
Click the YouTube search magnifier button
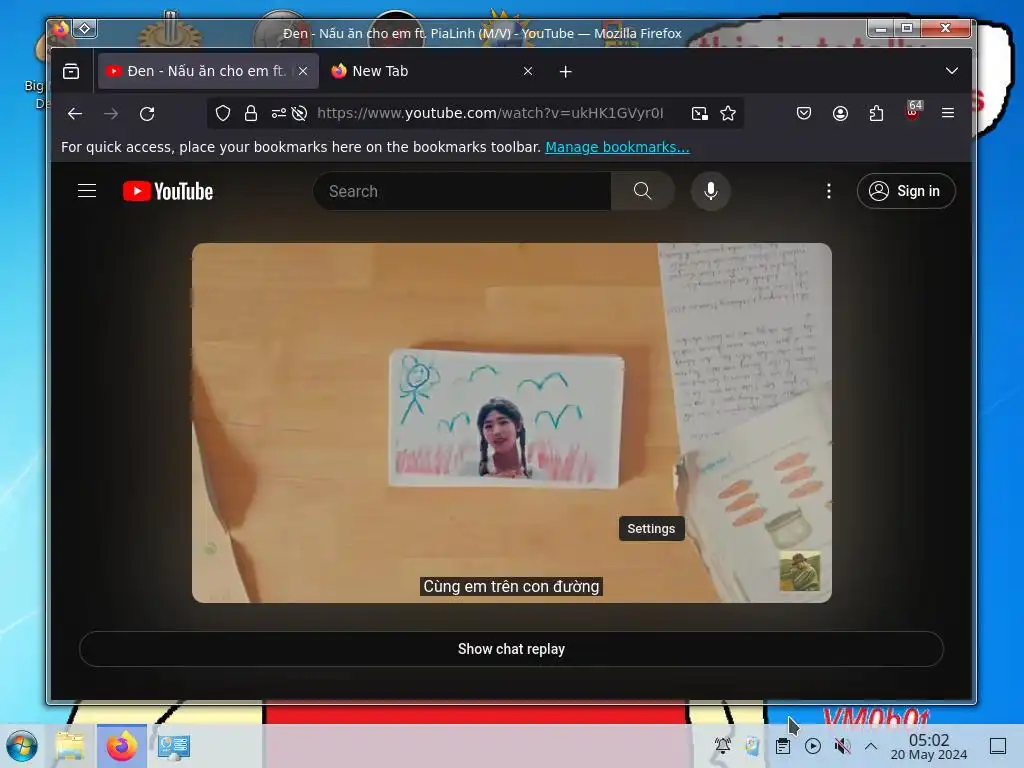click(x=643, y=191)
